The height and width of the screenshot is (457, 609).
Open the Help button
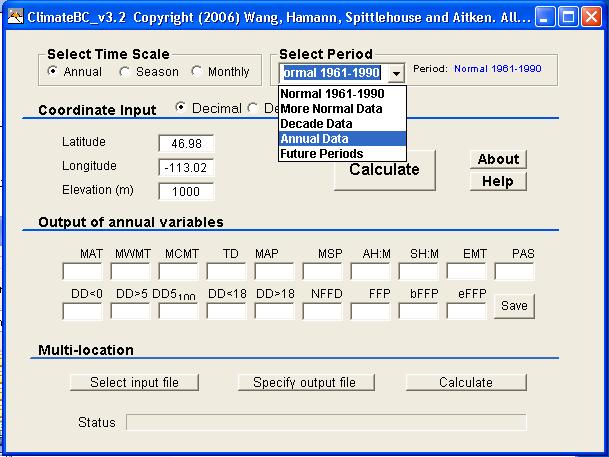[497, 181]
